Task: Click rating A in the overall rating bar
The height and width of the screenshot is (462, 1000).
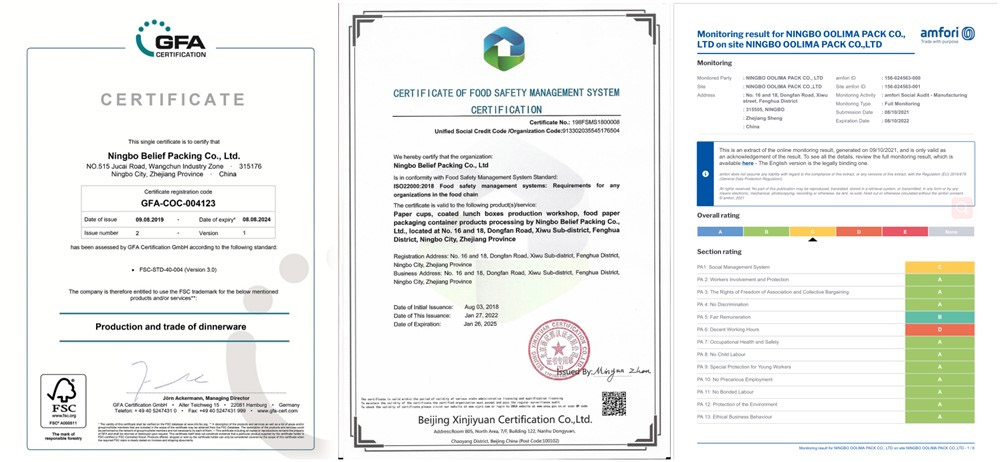Action: tap(720, 232)
